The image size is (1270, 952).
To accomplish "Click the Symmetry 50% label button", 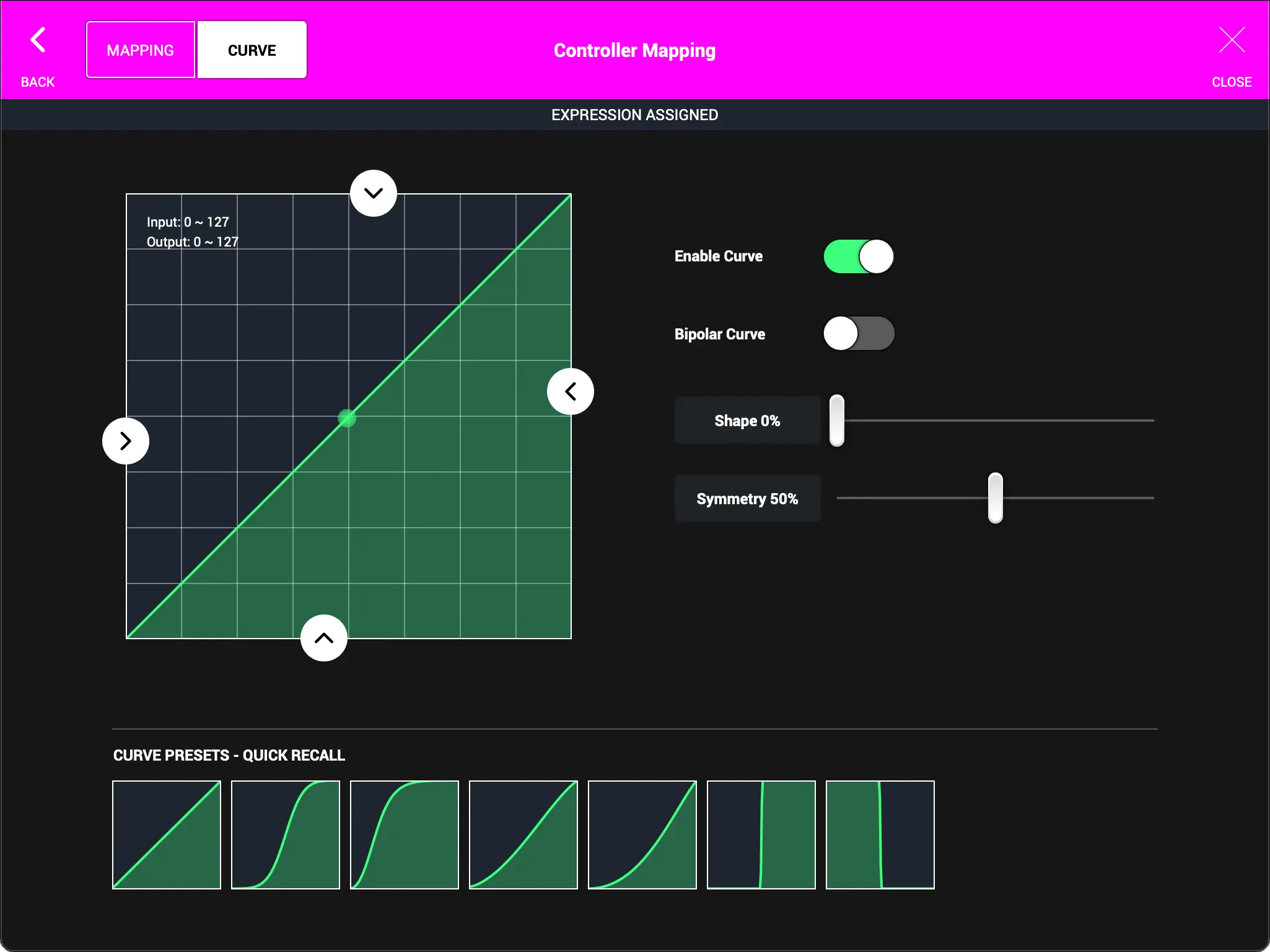I will tap(747, 498).
